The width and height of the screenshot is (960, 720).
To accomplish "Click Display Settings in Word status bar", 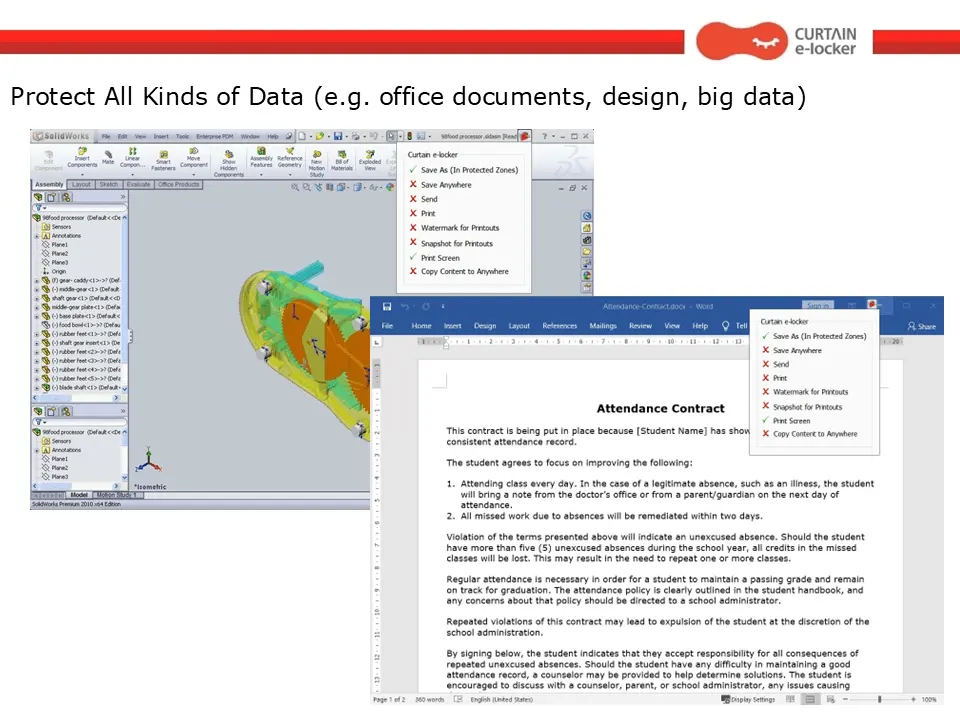I will coord(748,699).
